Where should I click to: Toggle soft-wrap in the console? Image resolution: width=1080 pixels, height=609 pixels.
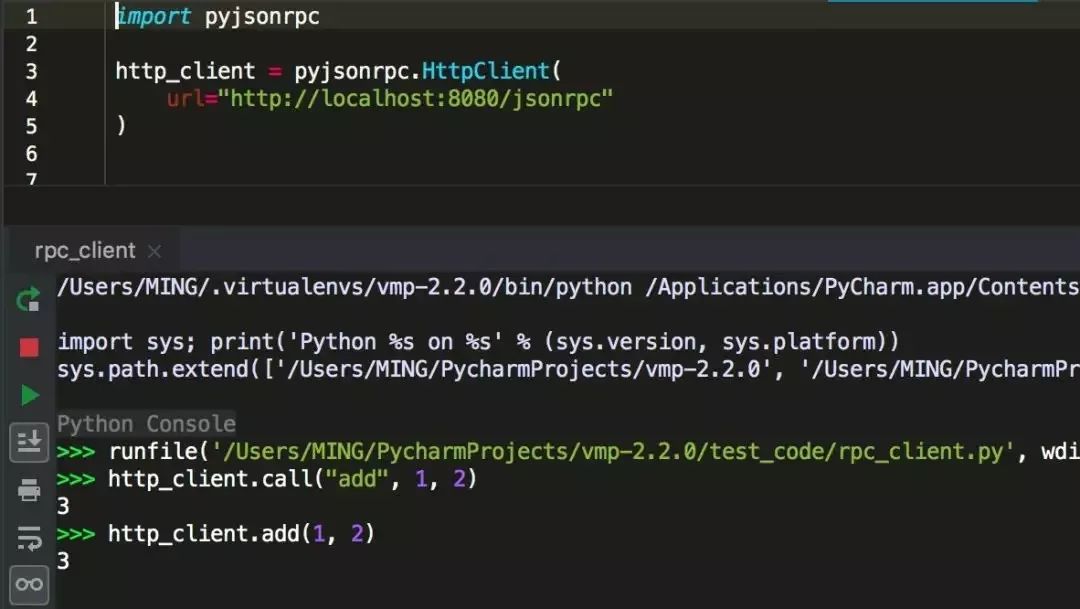pos(29,538)
